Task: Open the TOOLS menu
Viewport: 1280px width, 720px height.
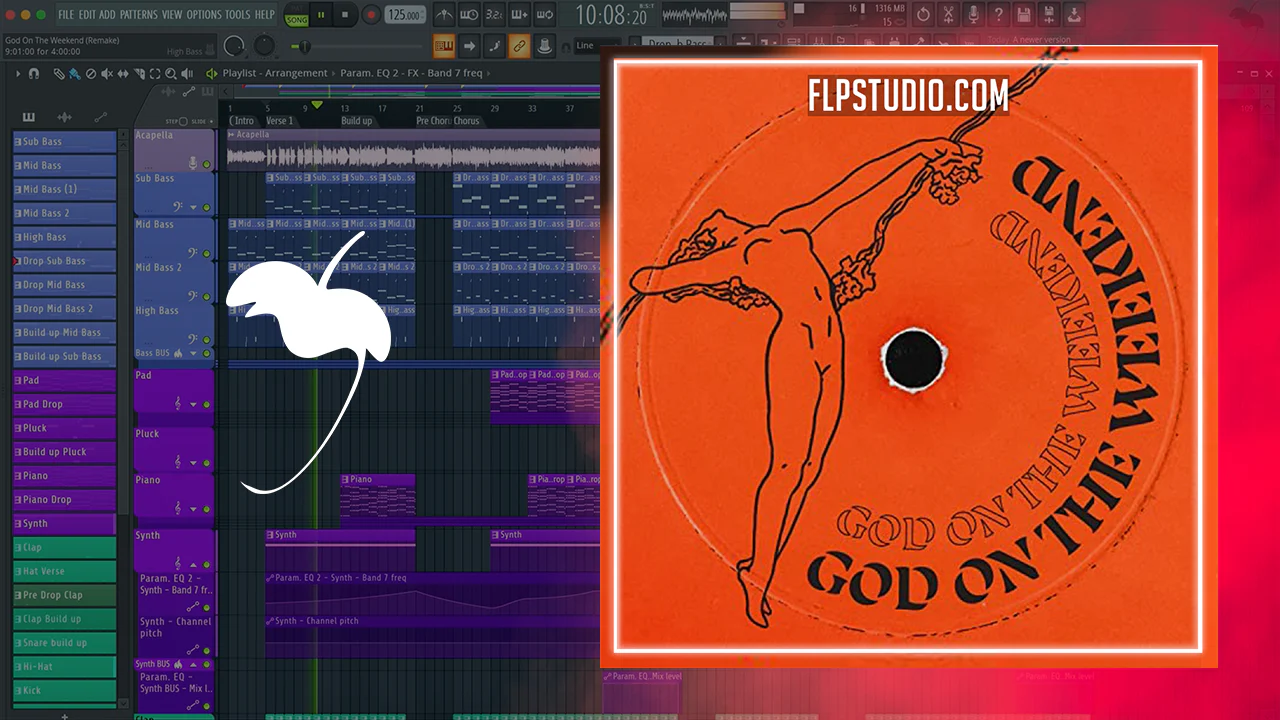Action: pos(238,15)
